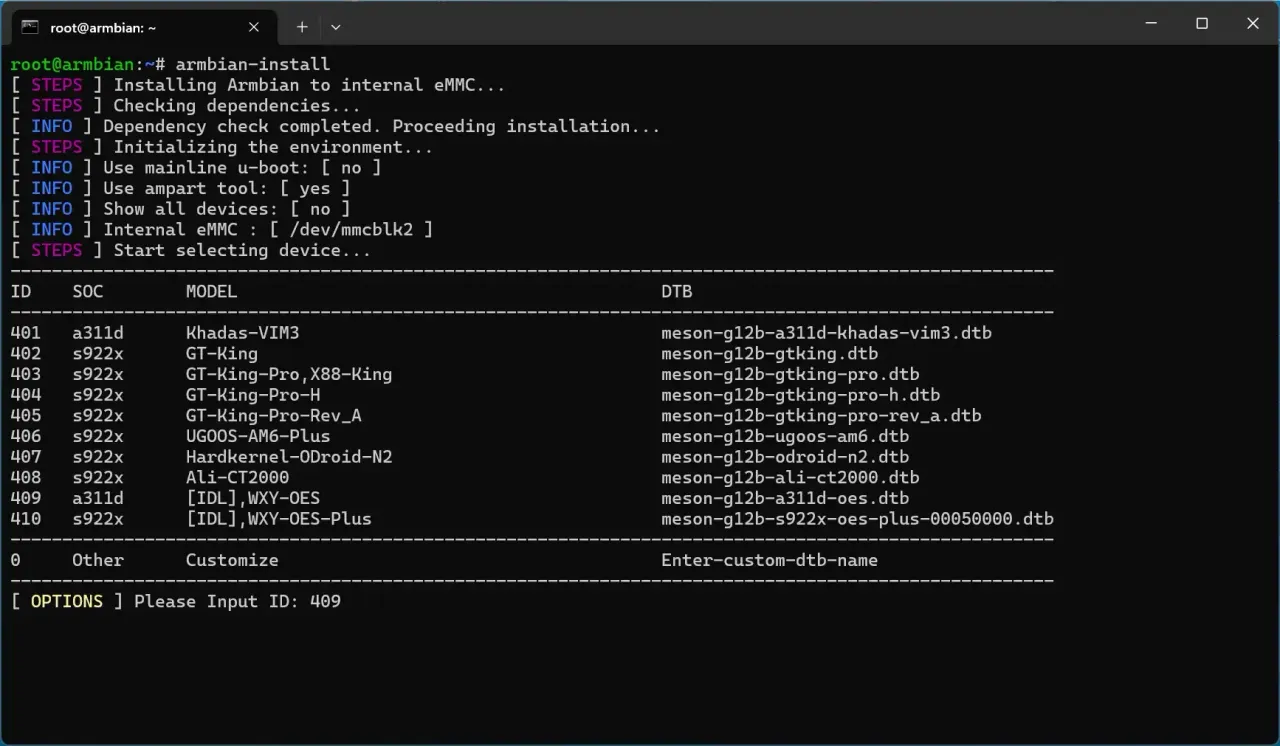Maximize the terminal window
This screenshot has height=746, width=1280.
[x=1202, y=24]
